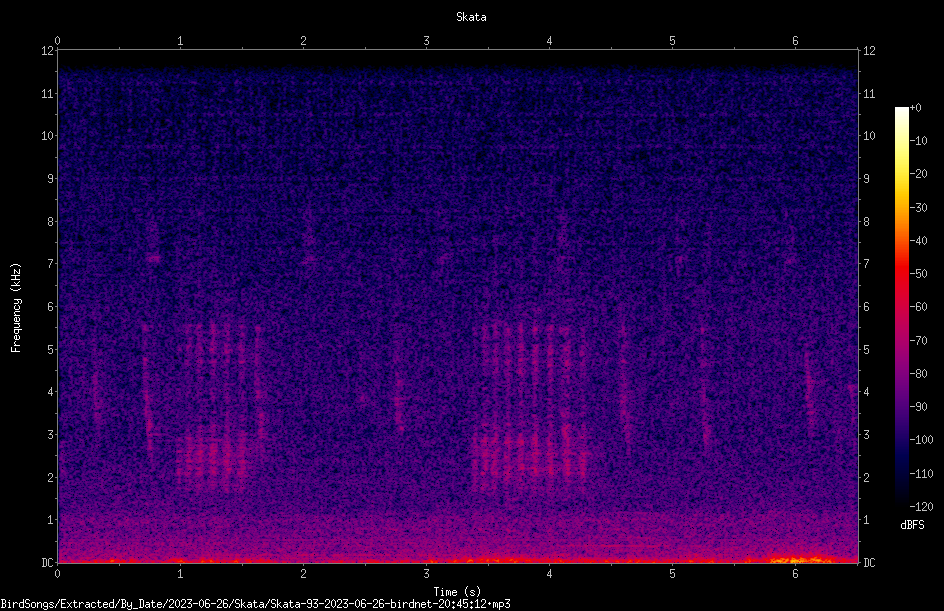Click the '-30' value on the color scale

click(918, 208)
